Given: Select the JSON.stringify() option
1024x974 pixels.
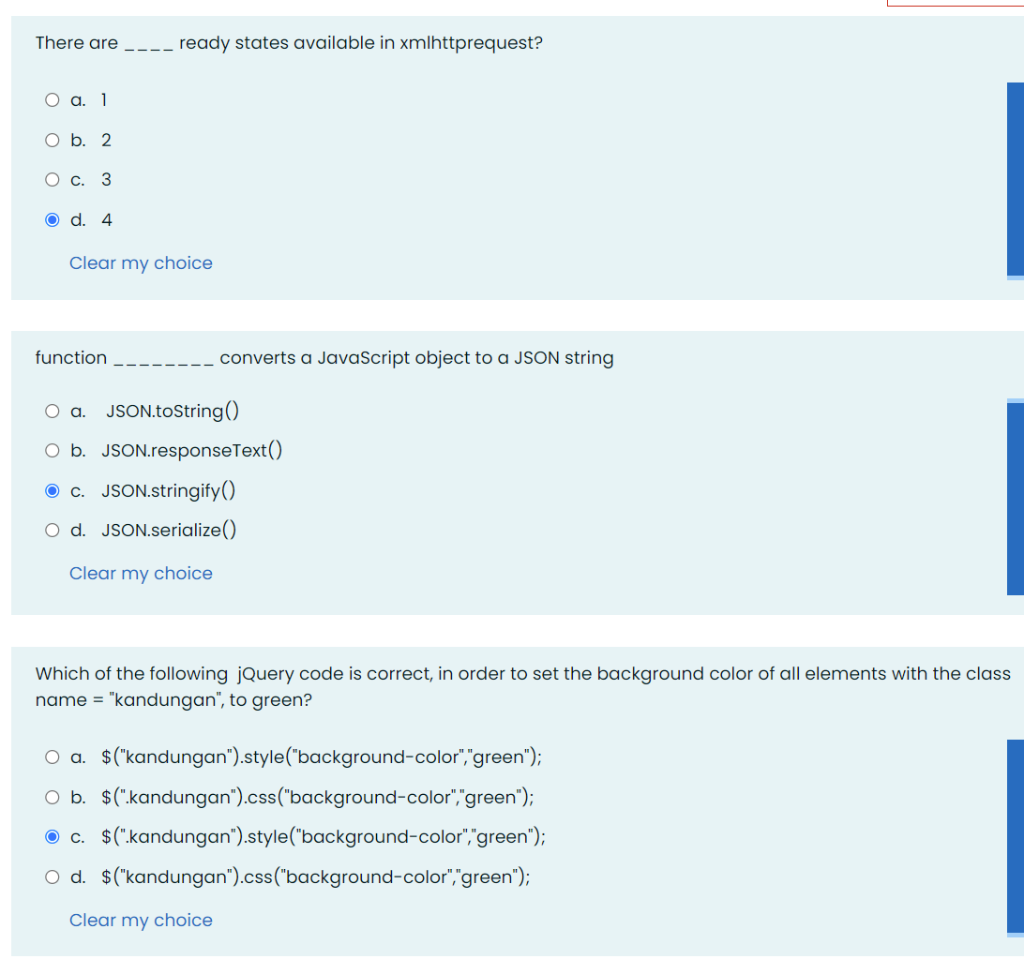Looking at the screenshot, I should coord(51,490).
